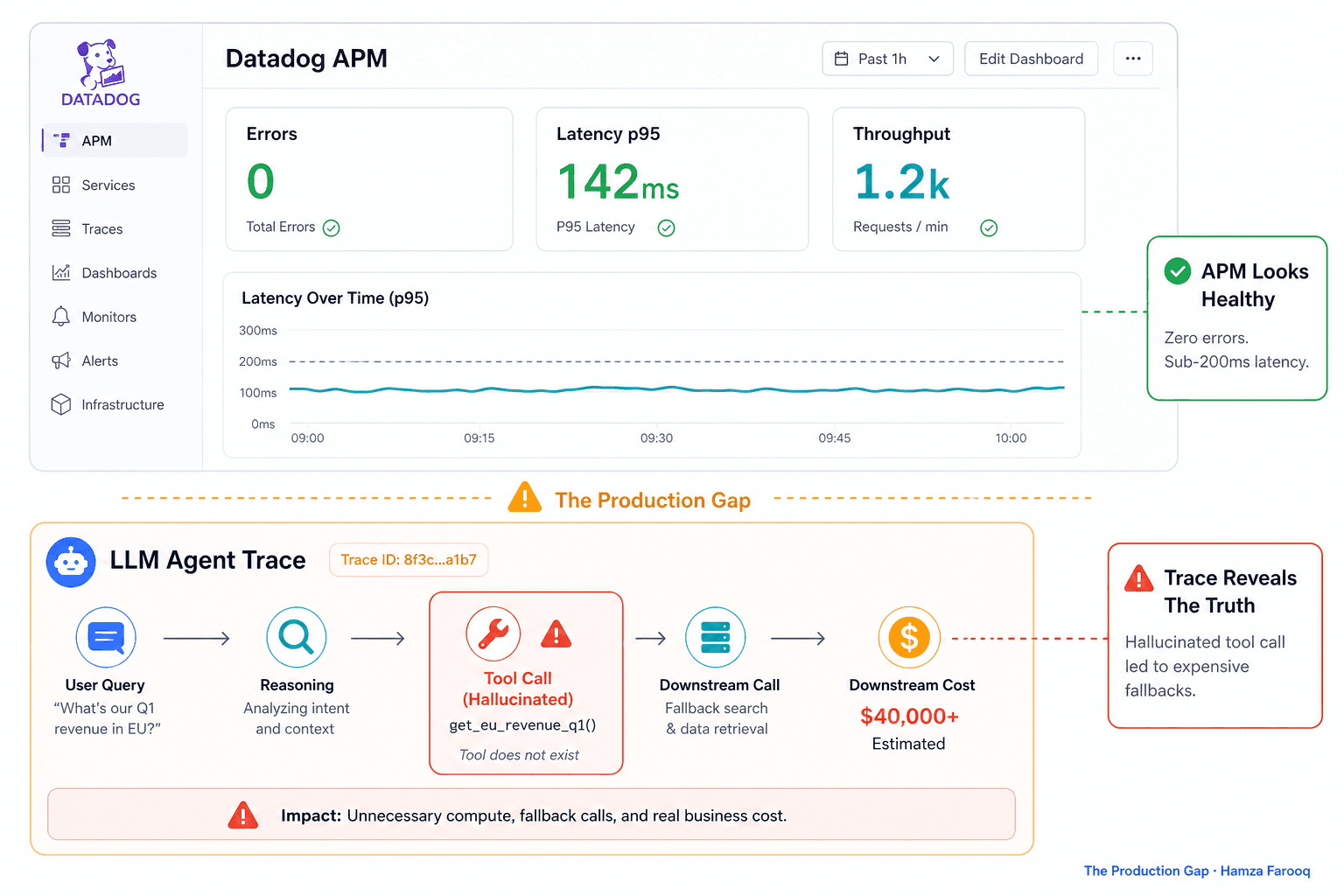
Task: Click the Requests / min green checkmark
Action: pos(989,228)
